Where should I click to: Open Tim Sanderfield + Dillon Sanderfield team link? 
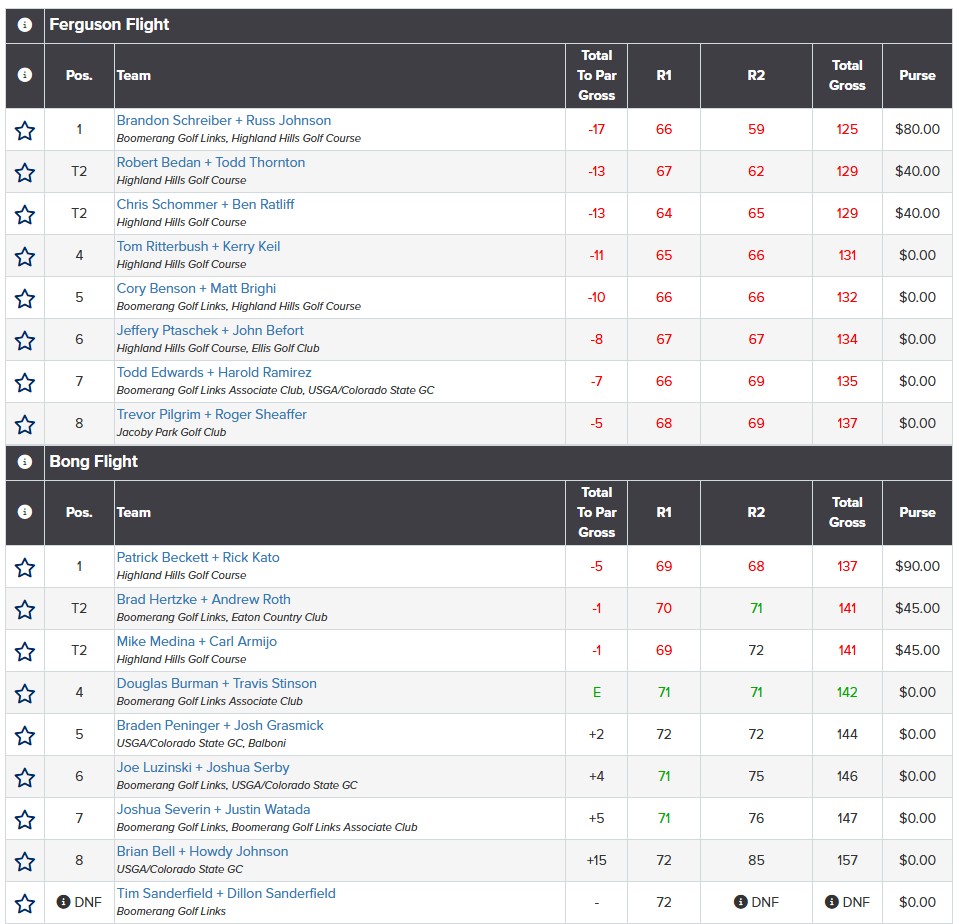coord(226,893)
